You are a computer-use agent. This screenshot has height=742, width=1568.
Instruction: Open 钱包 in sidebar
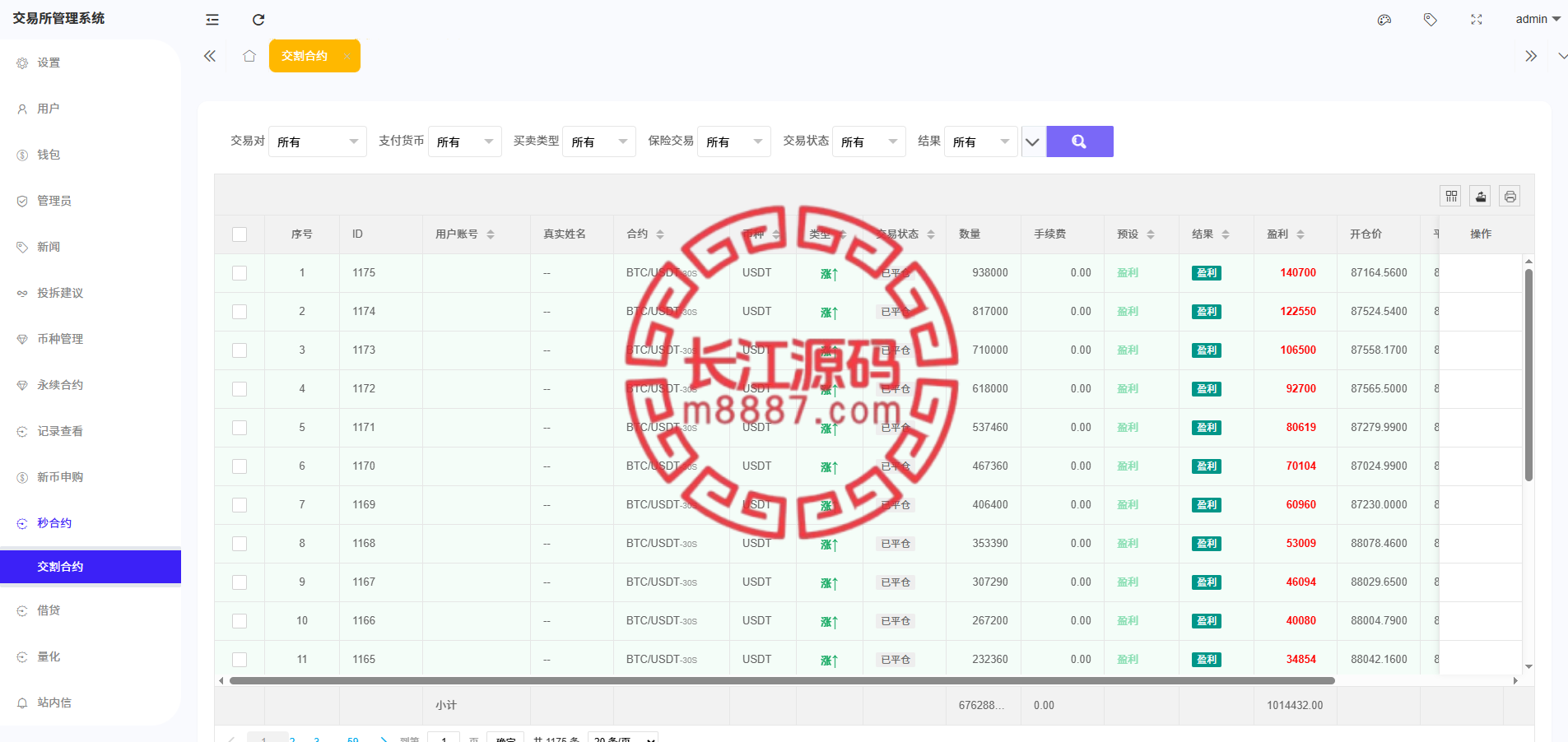point(91,155)
